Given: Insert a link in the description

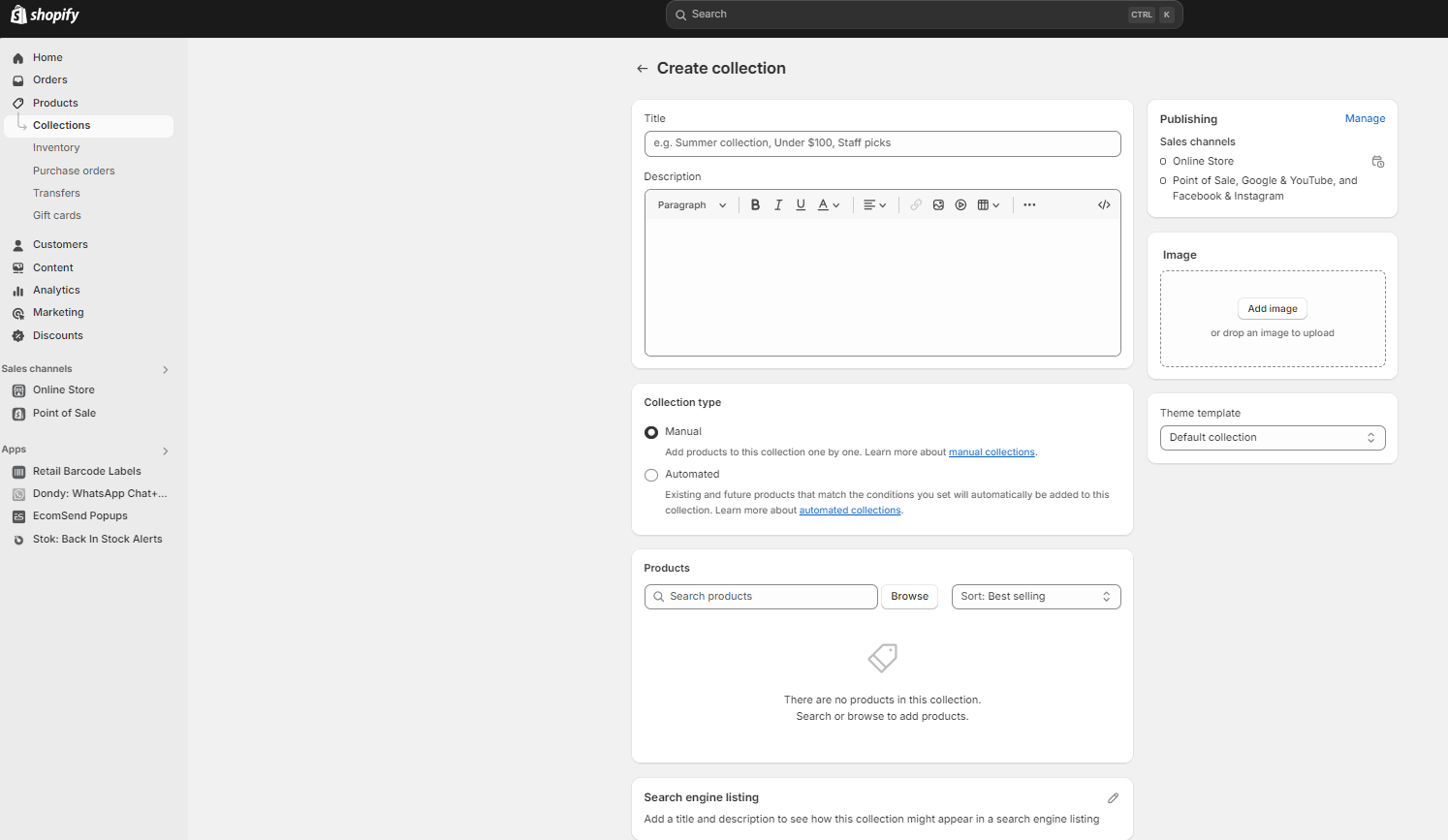Looking at the screenshot, I should pyautogui.click(x=916, y=205).
